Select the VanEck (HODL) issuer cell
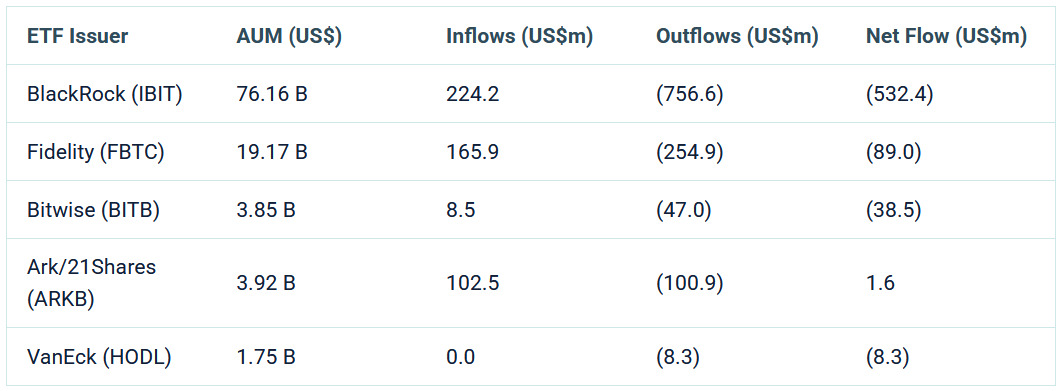1060x391 pixels. point(99,356)
